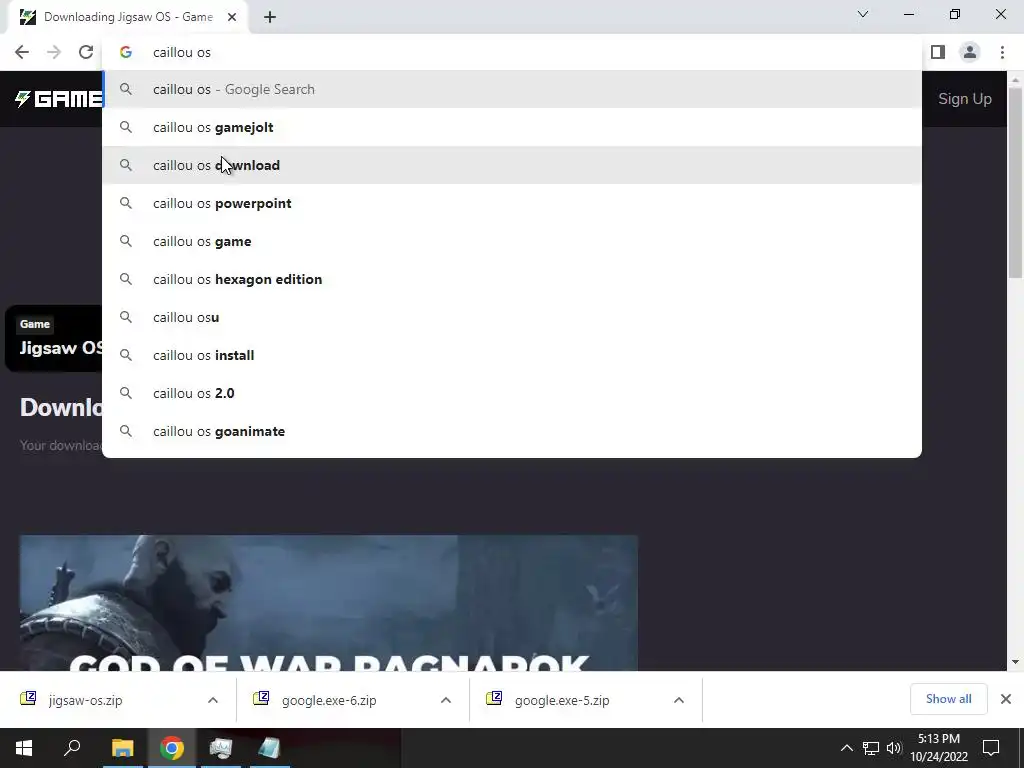Choose the 'caillou osu' suggestion

click(x=512, y=317)
